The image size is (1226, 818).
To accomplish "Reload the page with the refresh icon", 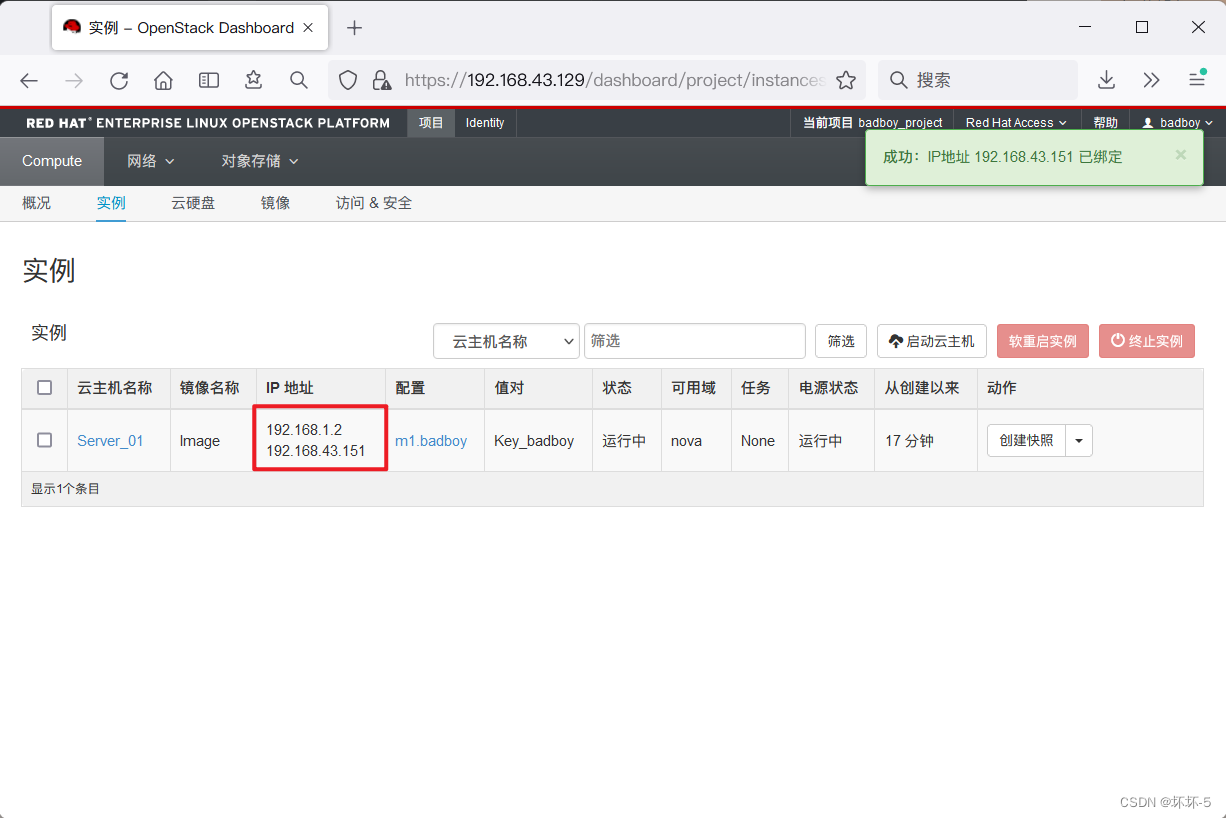I will [119, 81].
